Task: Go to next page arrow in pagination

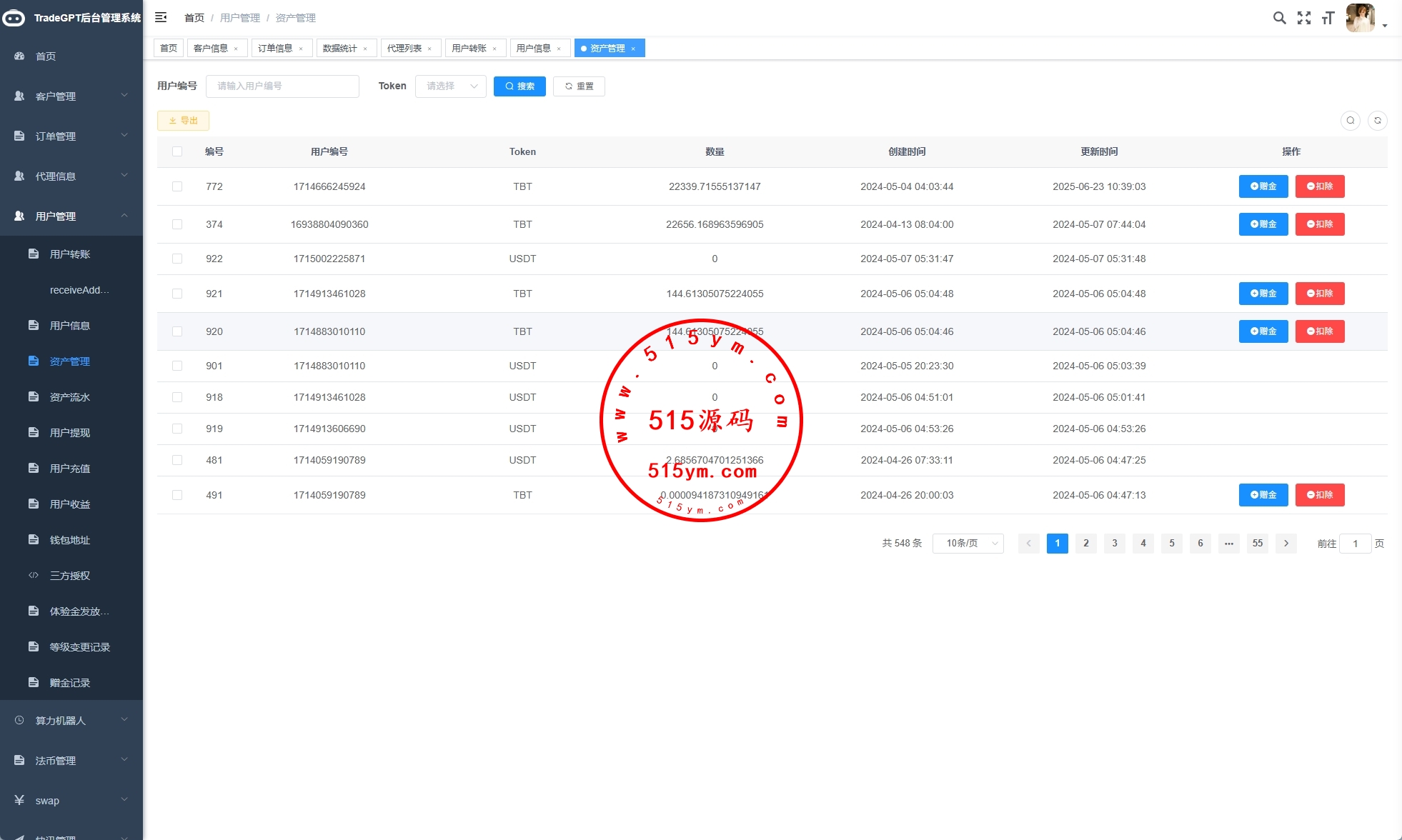Action: point(1286,544)
